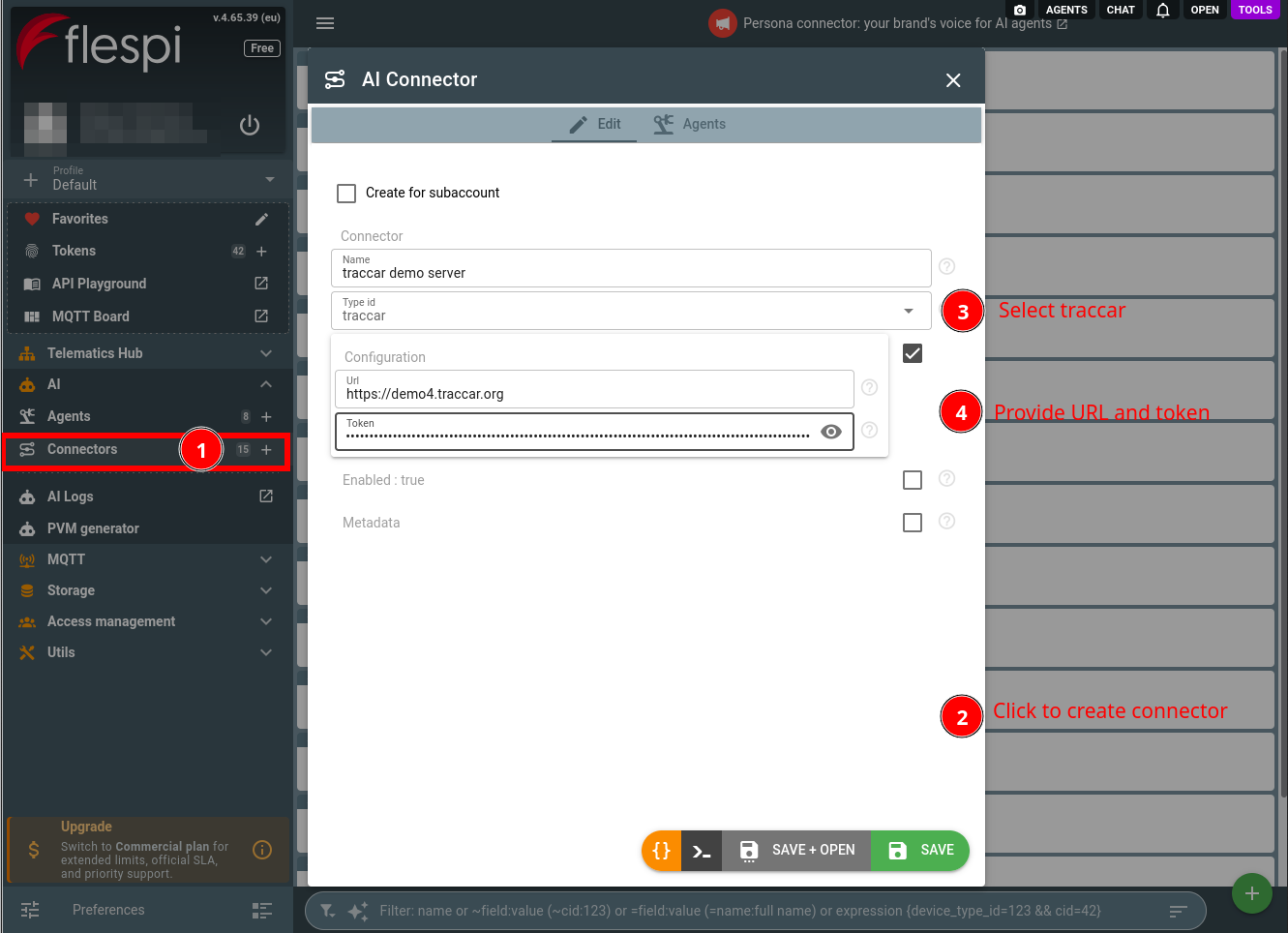Add a new agent with plus icon

click(266, 416)
